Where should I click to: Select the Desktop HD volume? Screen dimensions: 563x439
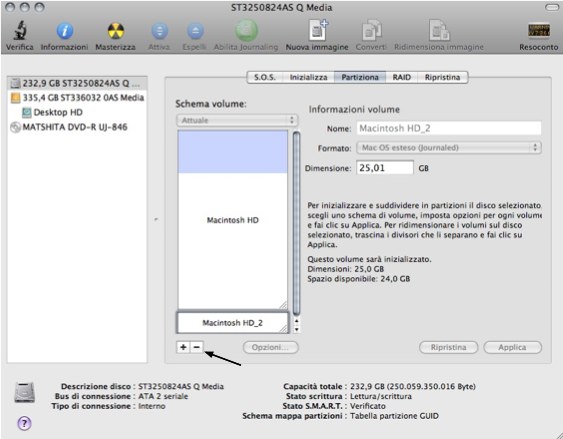pyautogui.click(x=52, y=112)
